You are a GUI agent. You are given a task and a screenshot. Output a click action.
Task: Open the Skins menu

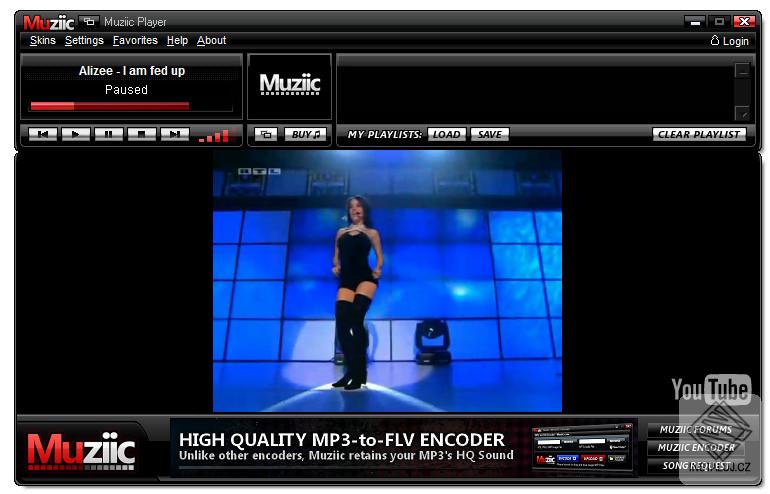coord(43,40)
